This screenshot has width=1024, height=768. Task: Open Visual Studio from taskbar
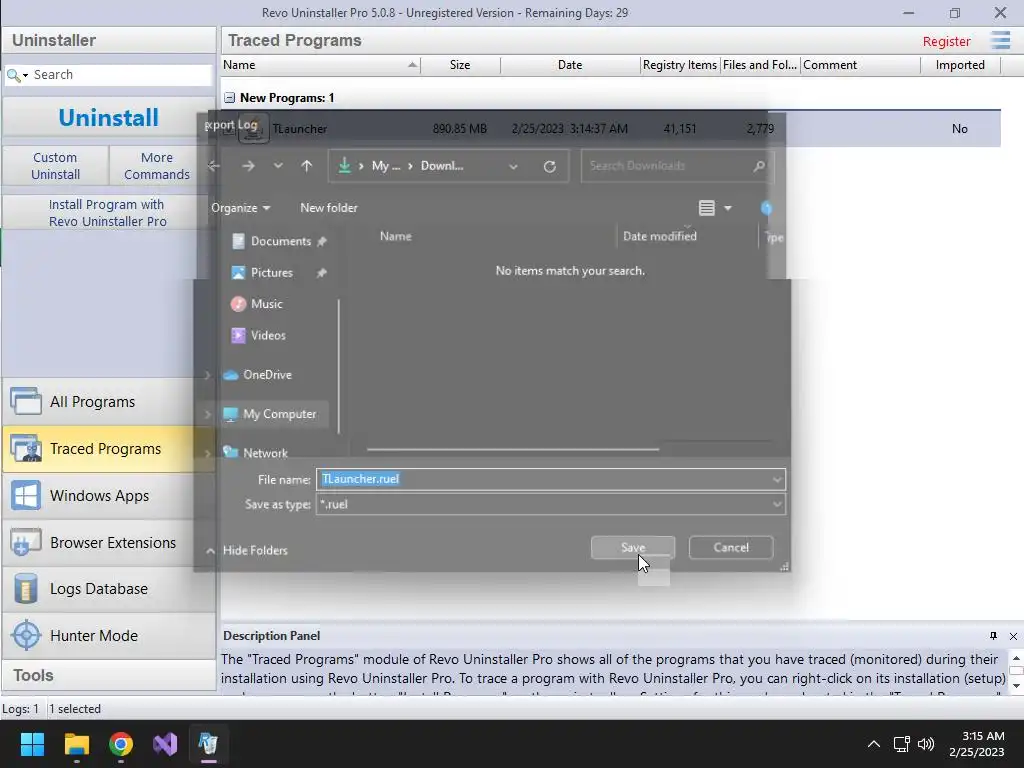pyautogui.click(x=165, y=744)
